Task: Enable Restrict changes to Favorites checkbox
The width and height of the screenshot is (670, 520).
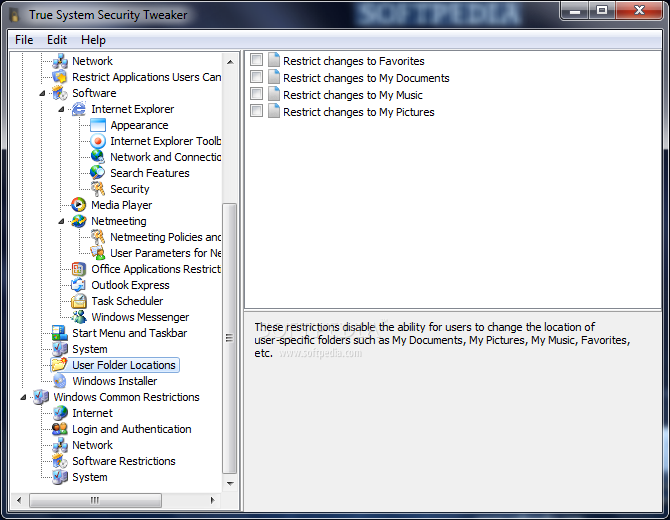Action: pos(256,60)
